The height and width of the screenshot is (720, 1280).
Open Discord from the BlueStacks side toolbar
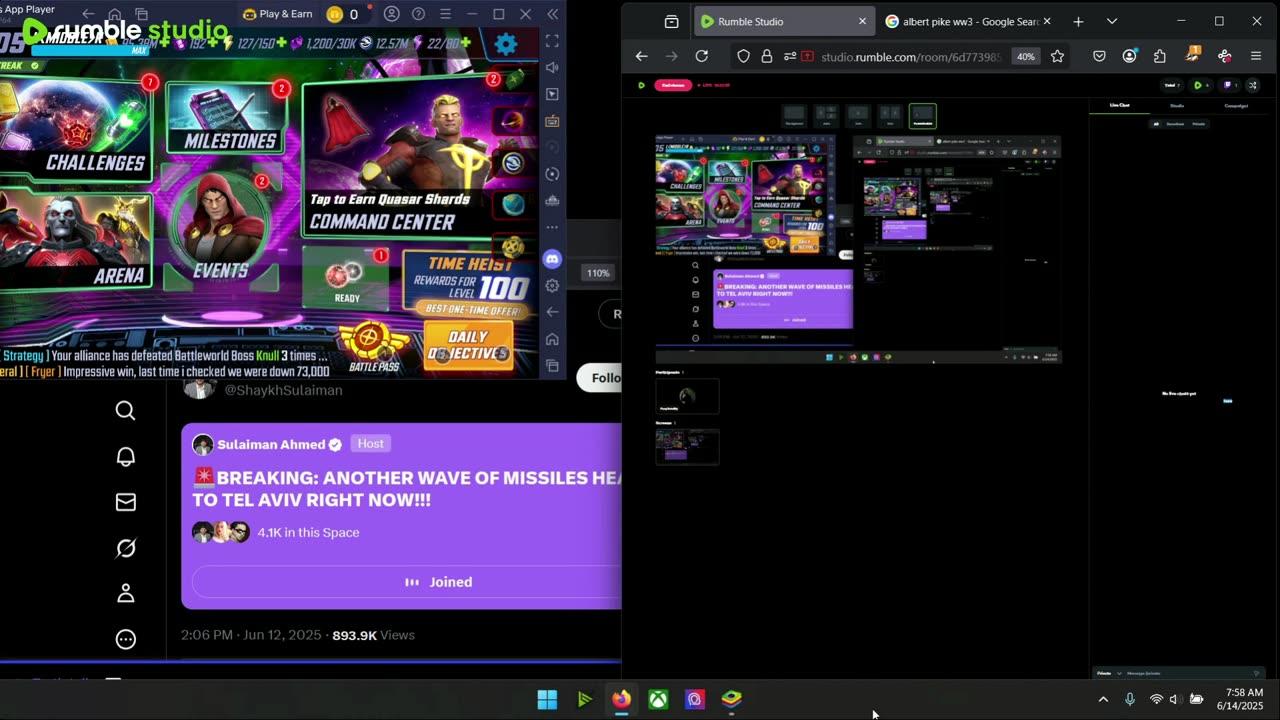(x=552, y=259)
